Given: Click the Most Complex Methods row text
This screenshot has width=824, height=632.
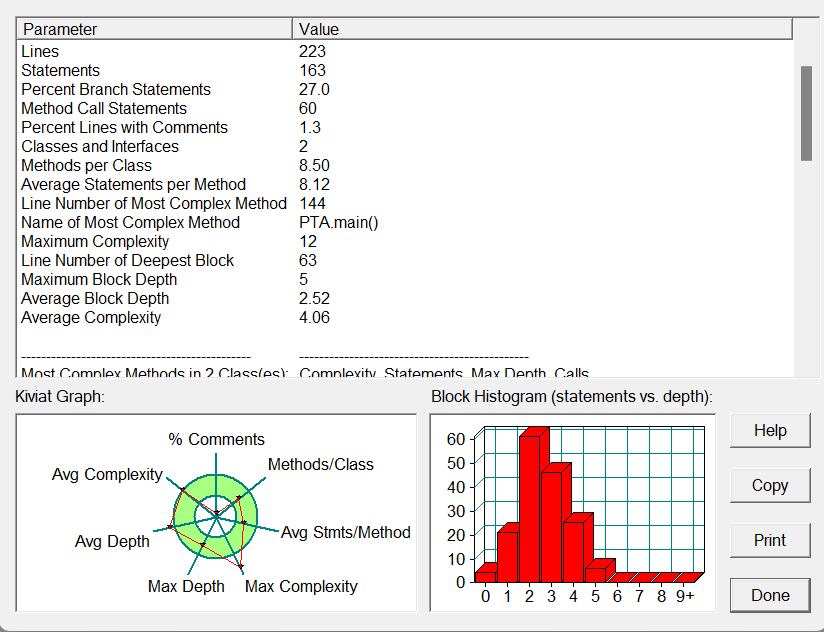Looking at the screenshot, I should pos(154,372).
